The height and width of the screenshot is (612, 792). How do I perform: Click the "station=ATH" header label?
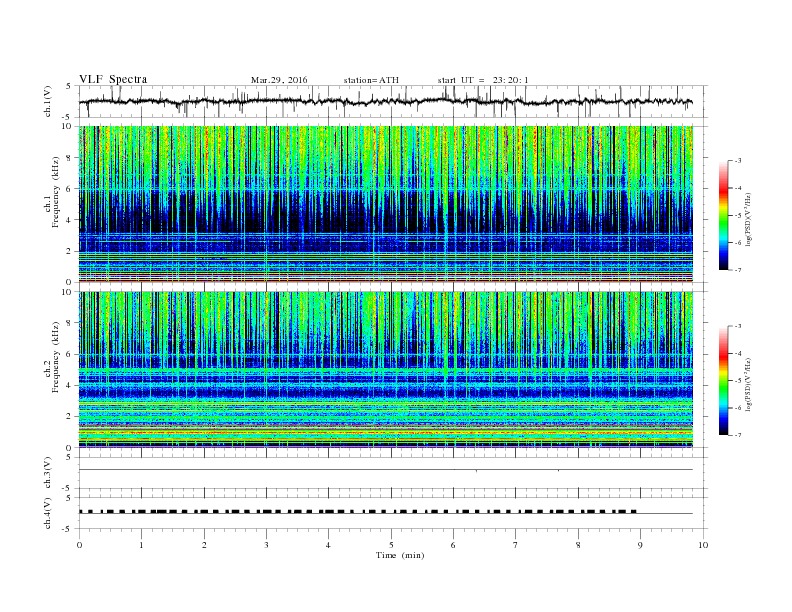[371, 80]
